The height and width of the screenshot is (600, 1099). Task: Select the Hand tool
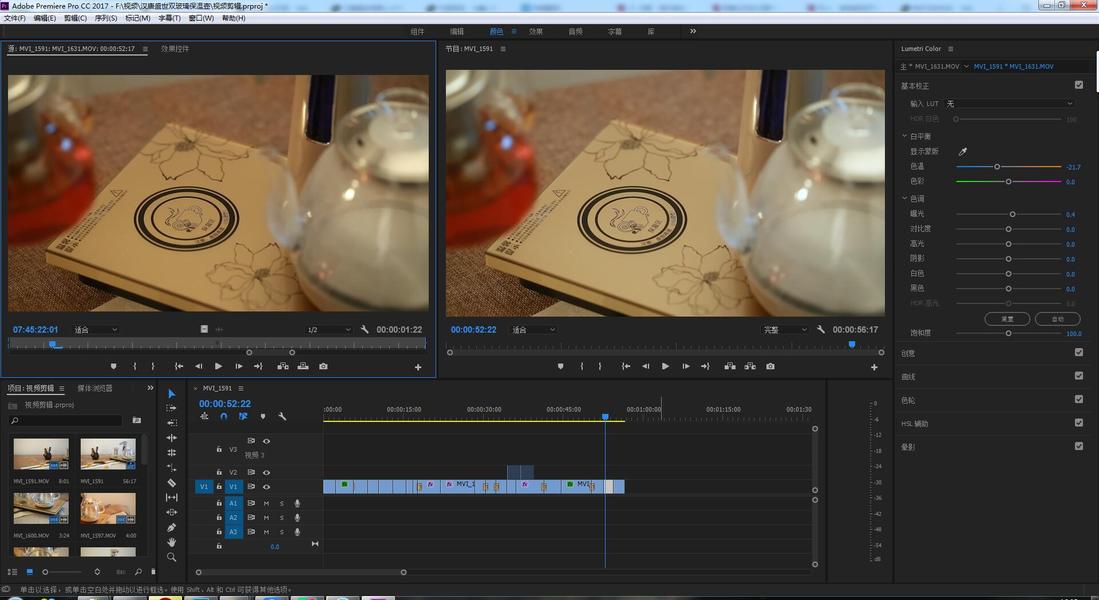(x=172, y=542)
